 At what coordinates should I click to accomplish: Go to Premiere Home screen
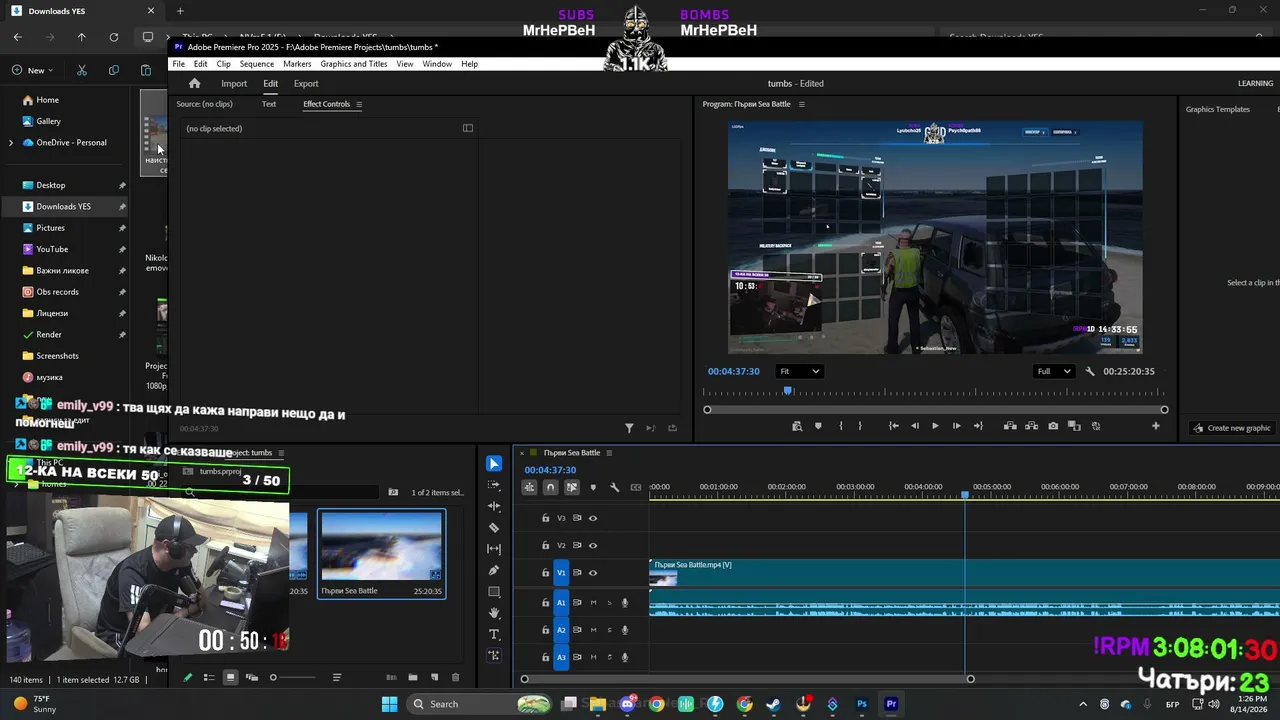[x=195, y=83]
